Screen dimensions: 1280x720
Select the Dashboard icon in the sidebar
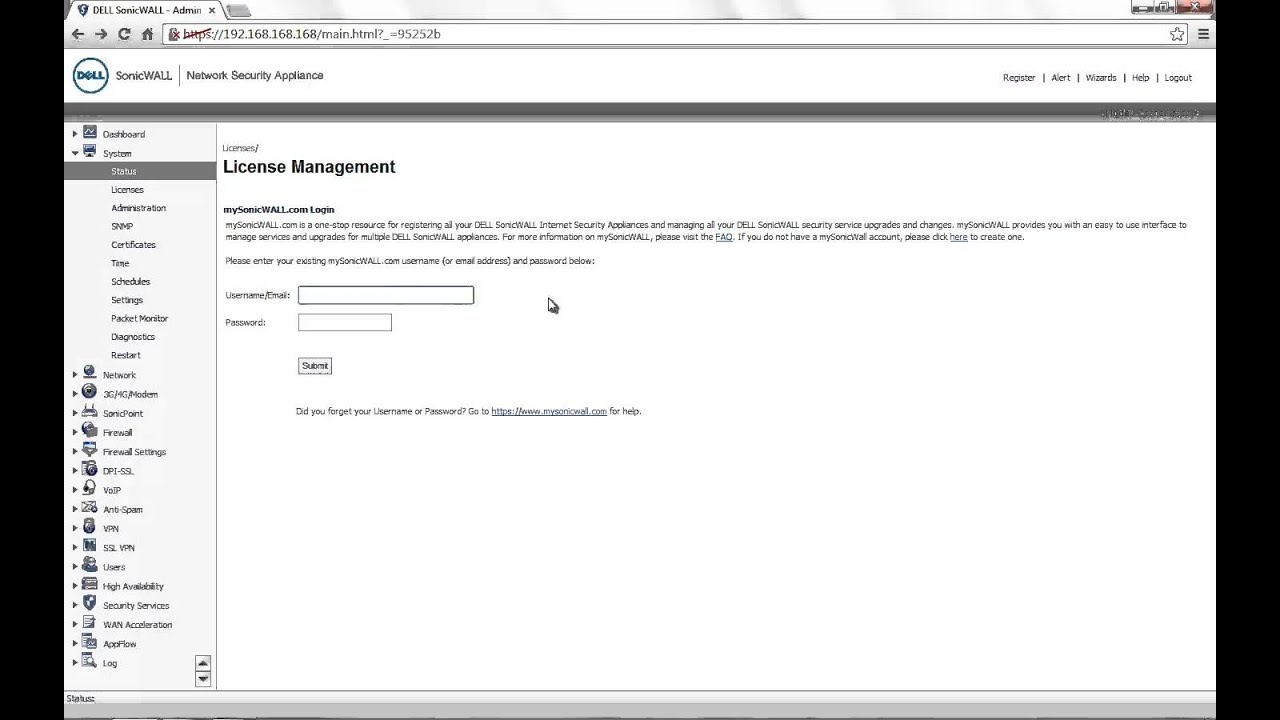89,134
